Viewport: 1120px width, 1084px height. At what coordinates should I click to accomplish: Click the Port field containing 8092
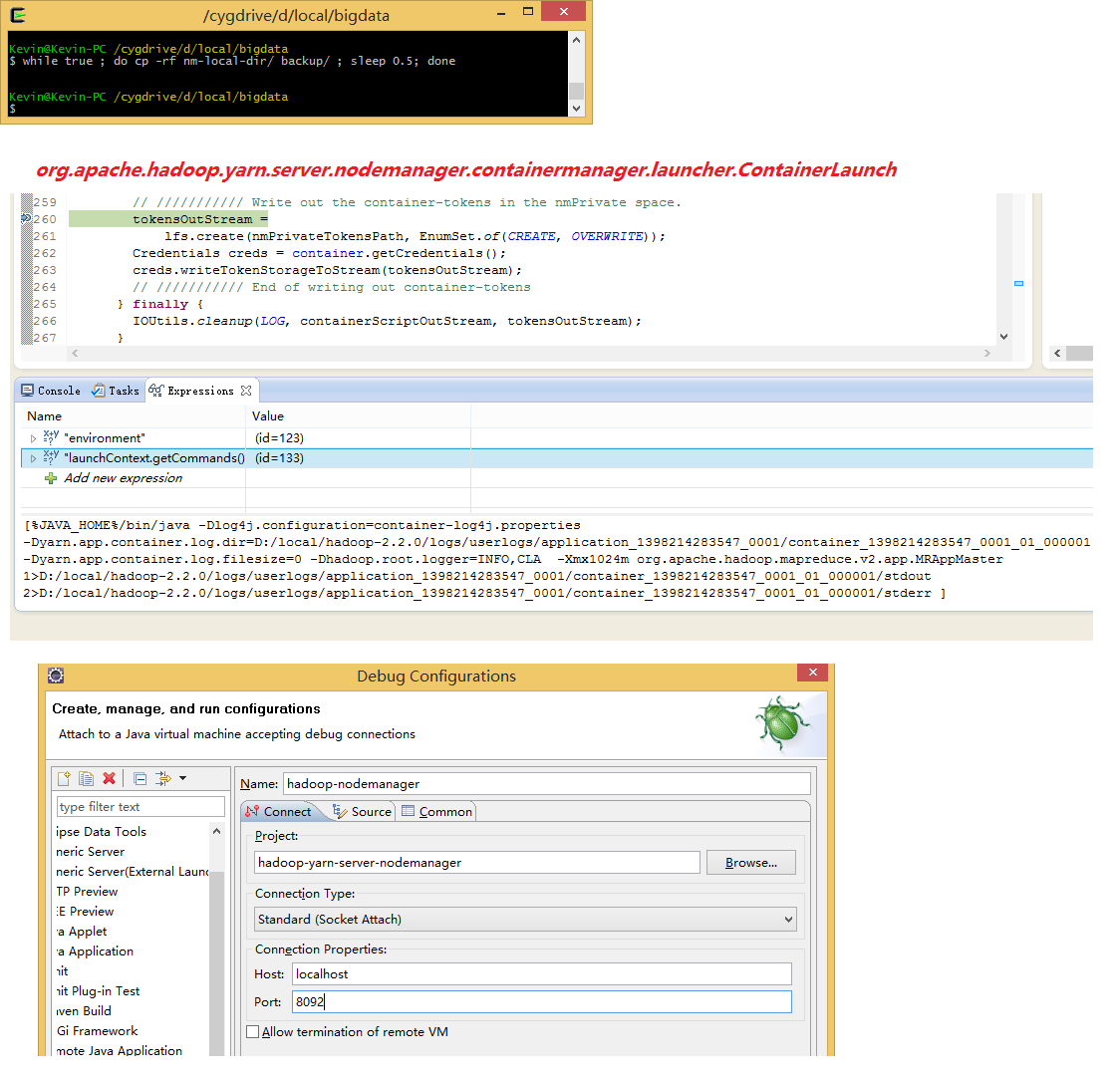[x=541, y=1002]
